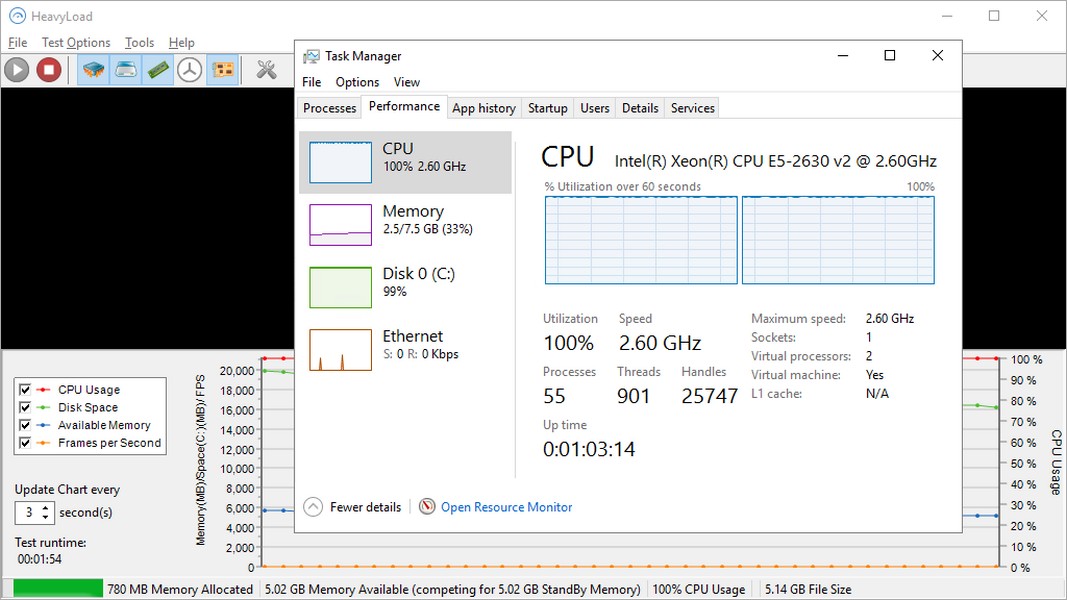The width and height of the screenshot is (1067, 600).
Task: Open Test Options menu in HeavyLoad
Action: point(76,42)
